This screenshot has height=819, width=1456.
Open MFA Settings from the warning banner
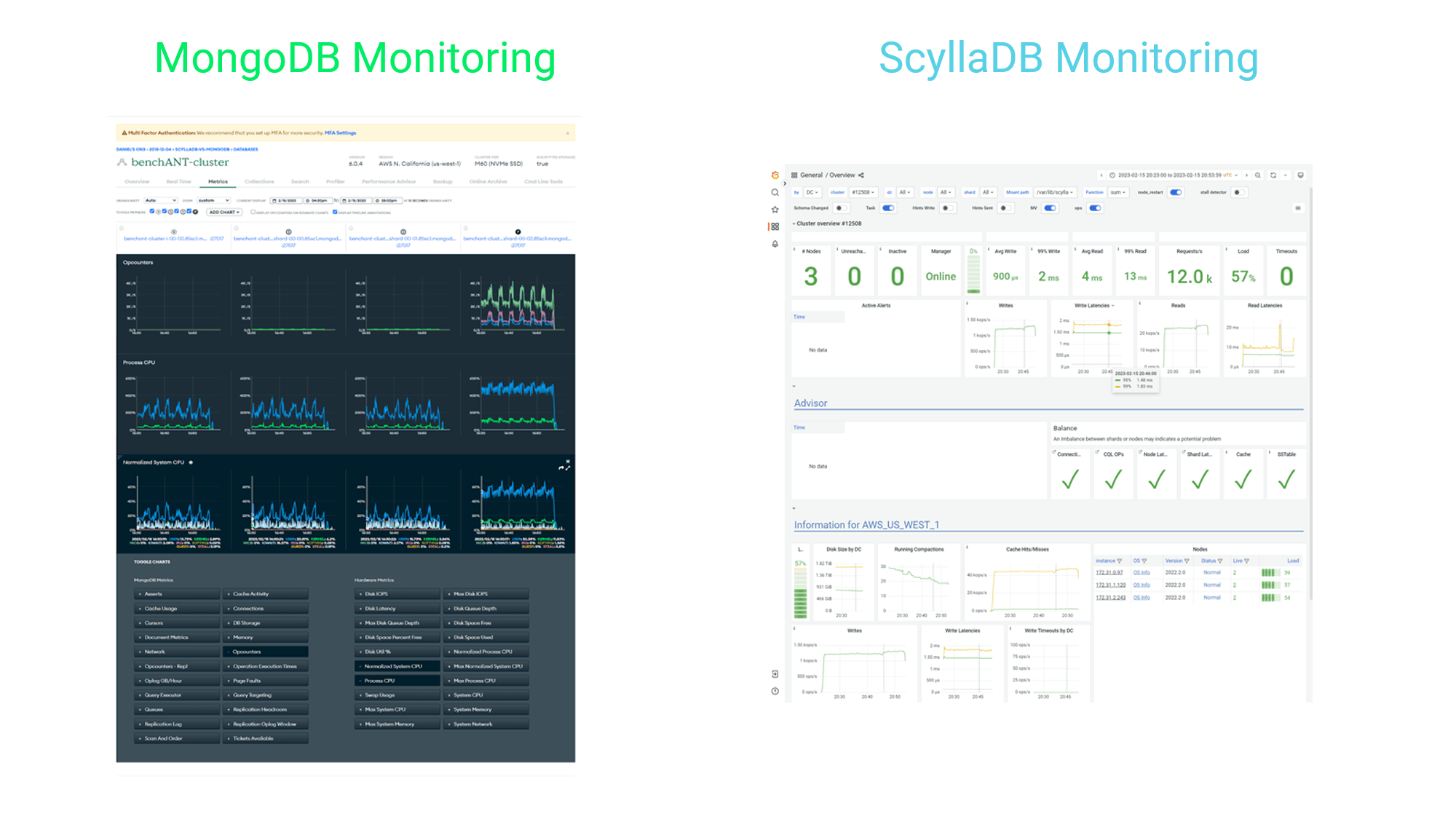[x=340, y=133]
